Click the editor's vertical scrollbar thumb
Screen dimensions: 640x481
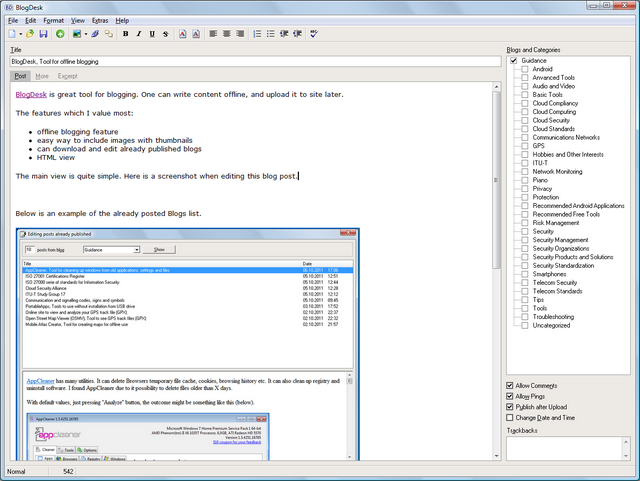point(496,180)
